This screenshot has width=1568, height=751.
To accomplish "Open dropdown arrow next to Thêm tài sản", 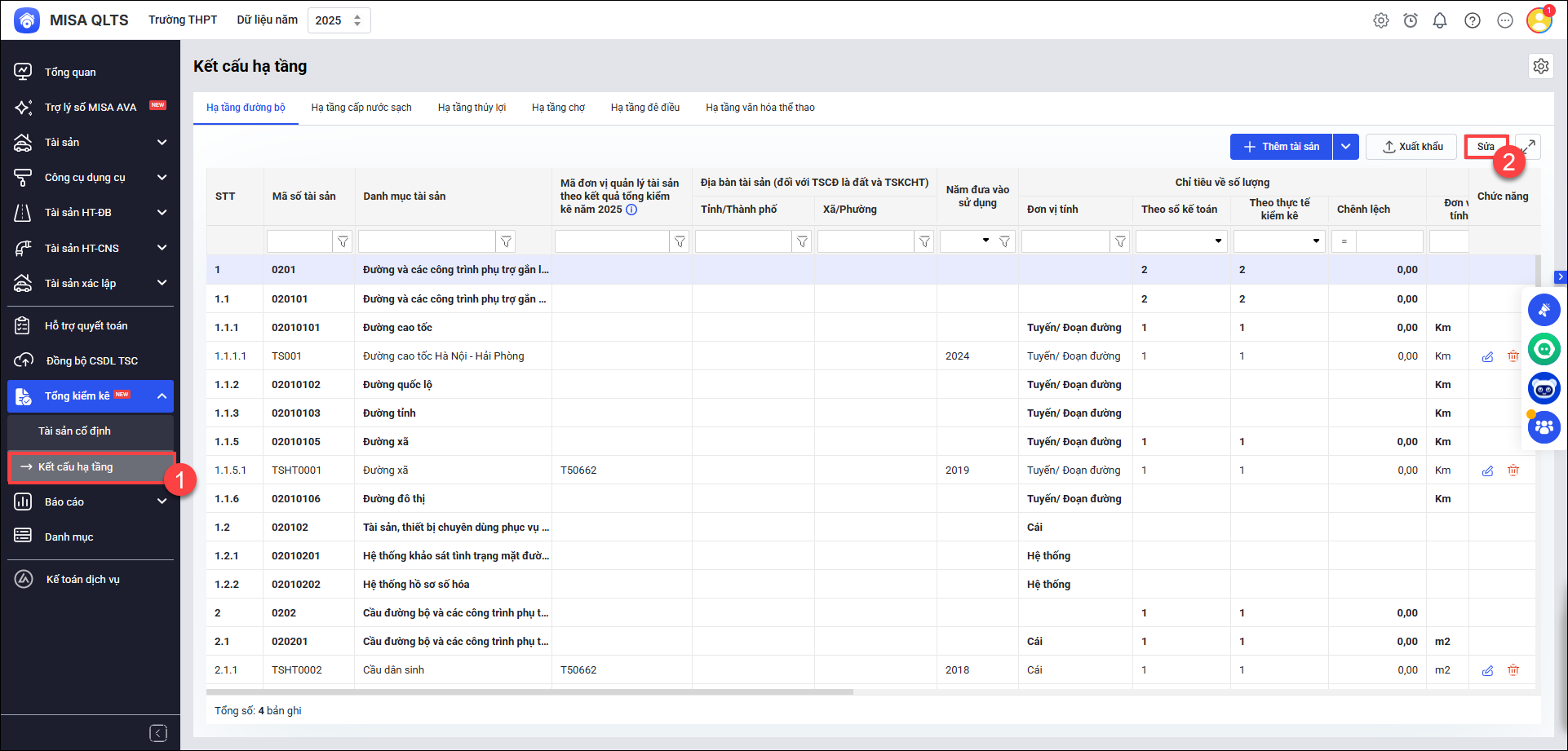I will click(1345, 147).
